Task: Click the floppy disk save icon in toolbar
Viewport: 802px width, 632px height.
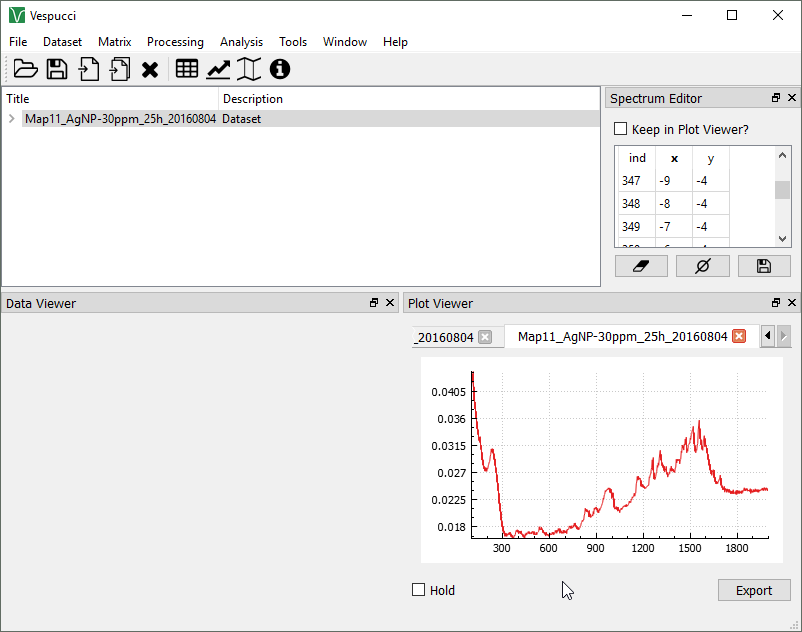Action: [x=57, y=69]
